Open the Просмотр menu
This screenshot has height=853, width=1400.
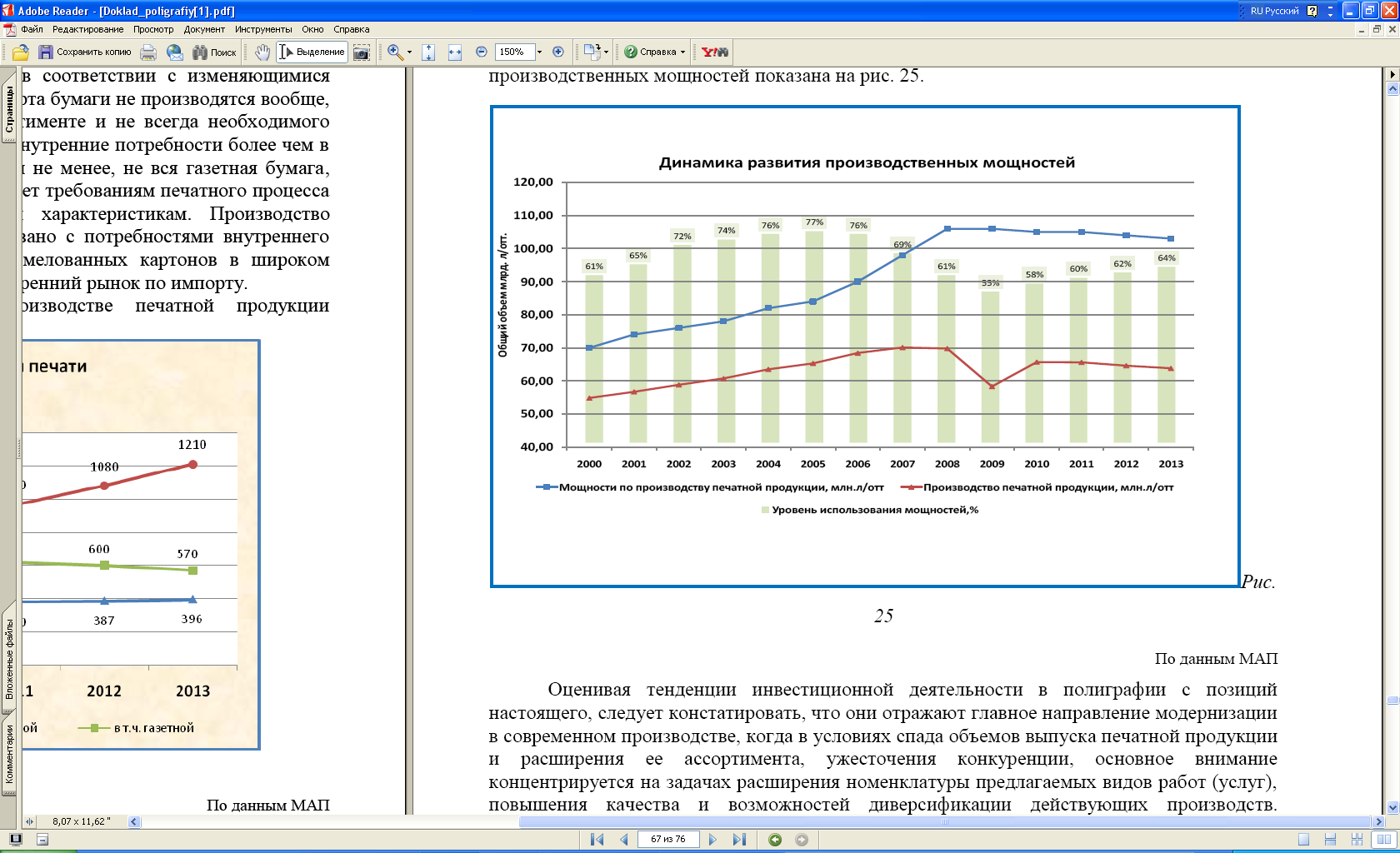pos(153,29)
